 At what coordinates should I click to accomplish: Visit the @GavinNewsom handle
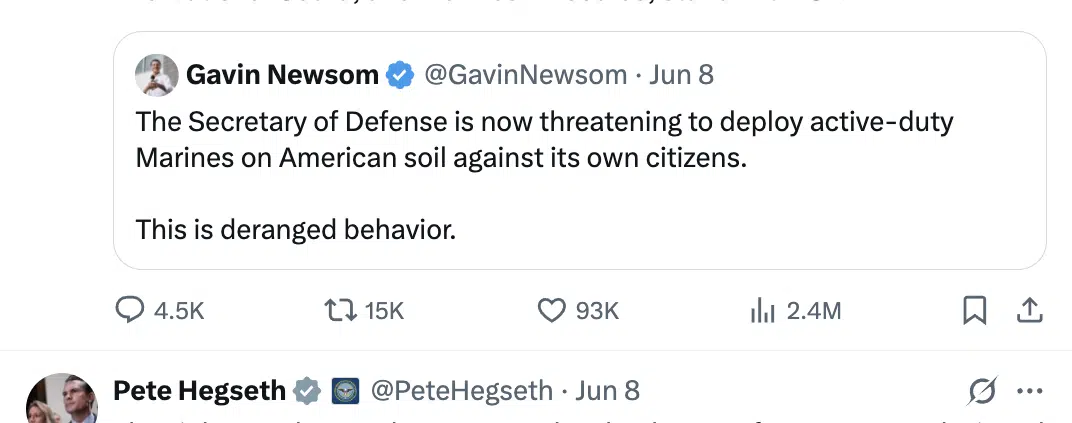pyautogui.click(x=526, y=75)
